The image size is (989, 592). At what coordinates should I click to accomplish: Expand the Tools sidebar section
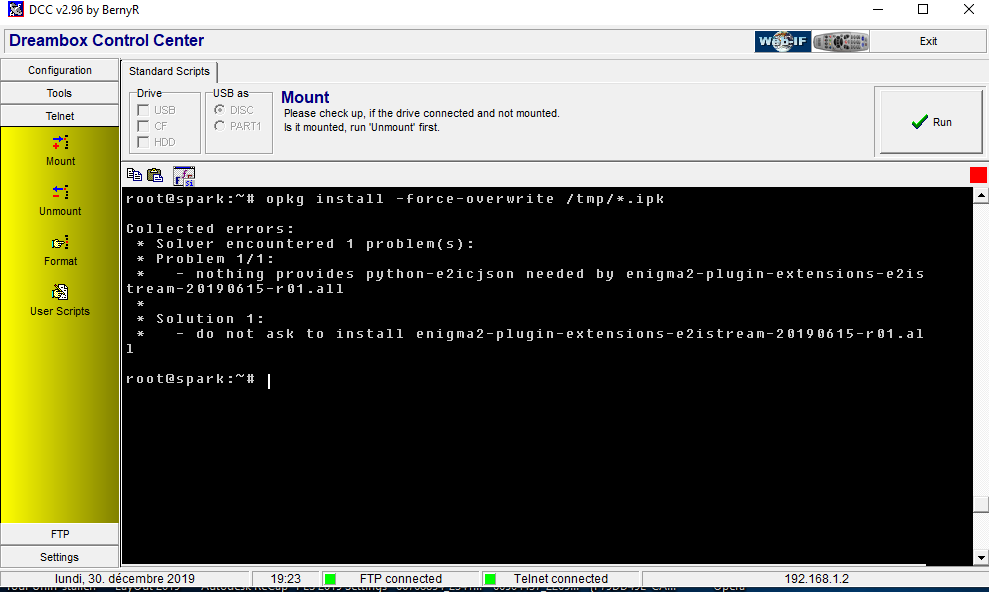point(60,93)
